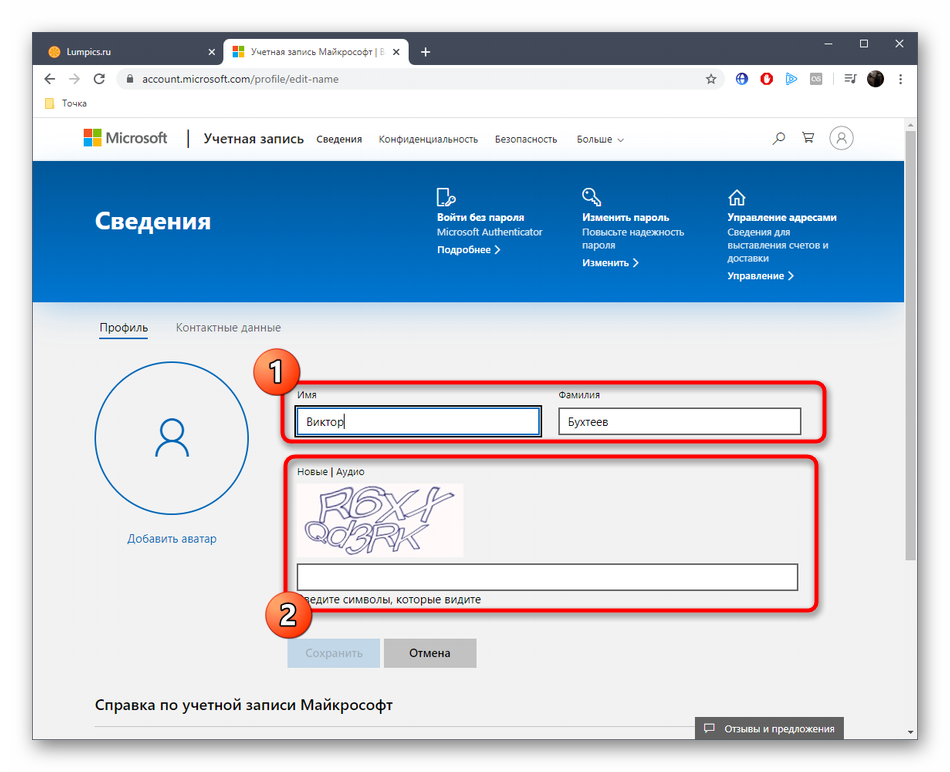Click the Отмена button
Image resolution: width=950 pixels, height=772 pixels.
coord(430,653)
